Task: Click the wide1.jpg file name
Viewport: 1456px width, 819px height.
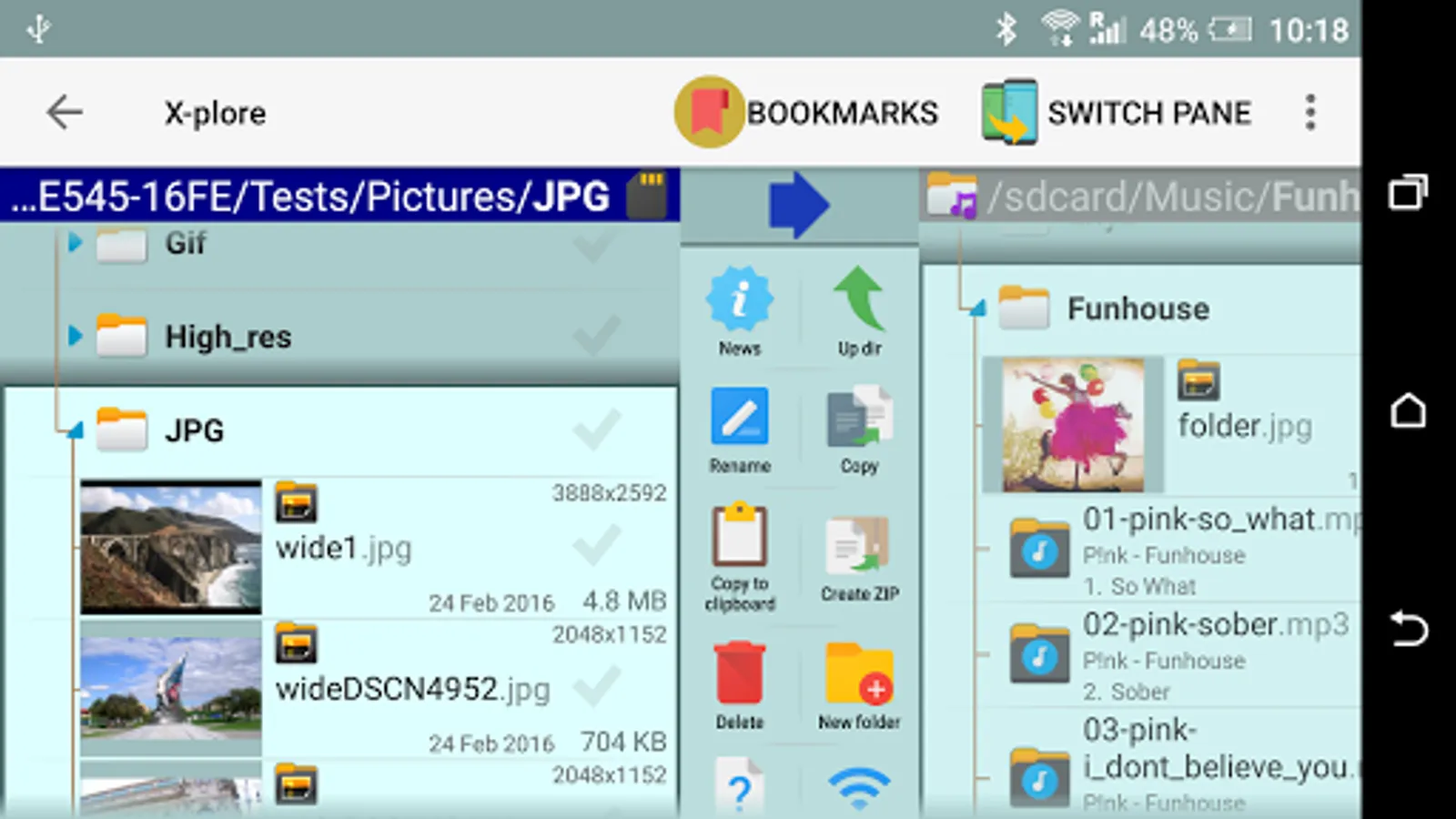Action: pos(343,548)
